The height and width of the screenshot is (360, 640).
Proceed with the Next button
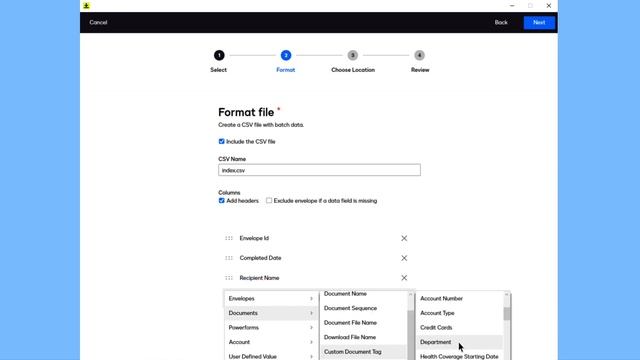point(539,22)
